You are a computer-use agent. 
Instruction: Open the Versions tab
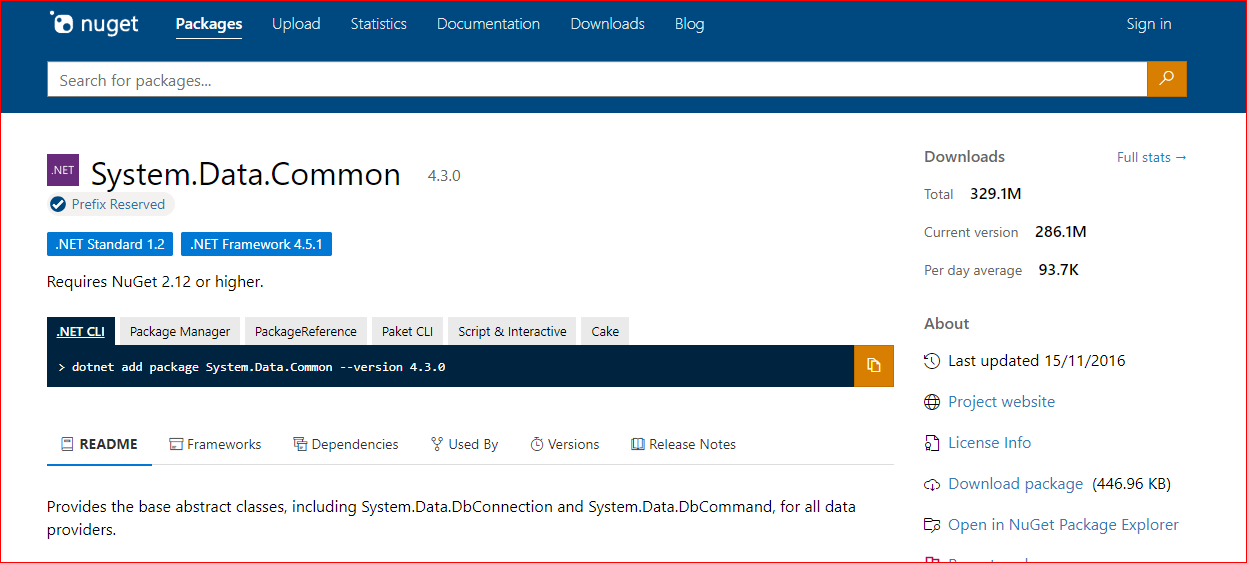click(x=565, y=444)
